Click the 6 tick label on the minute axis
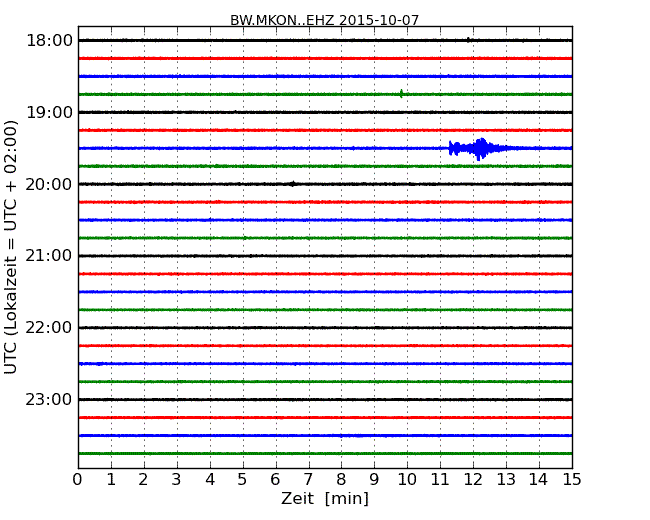Viewport: 650px width, 520px height. 275,480
